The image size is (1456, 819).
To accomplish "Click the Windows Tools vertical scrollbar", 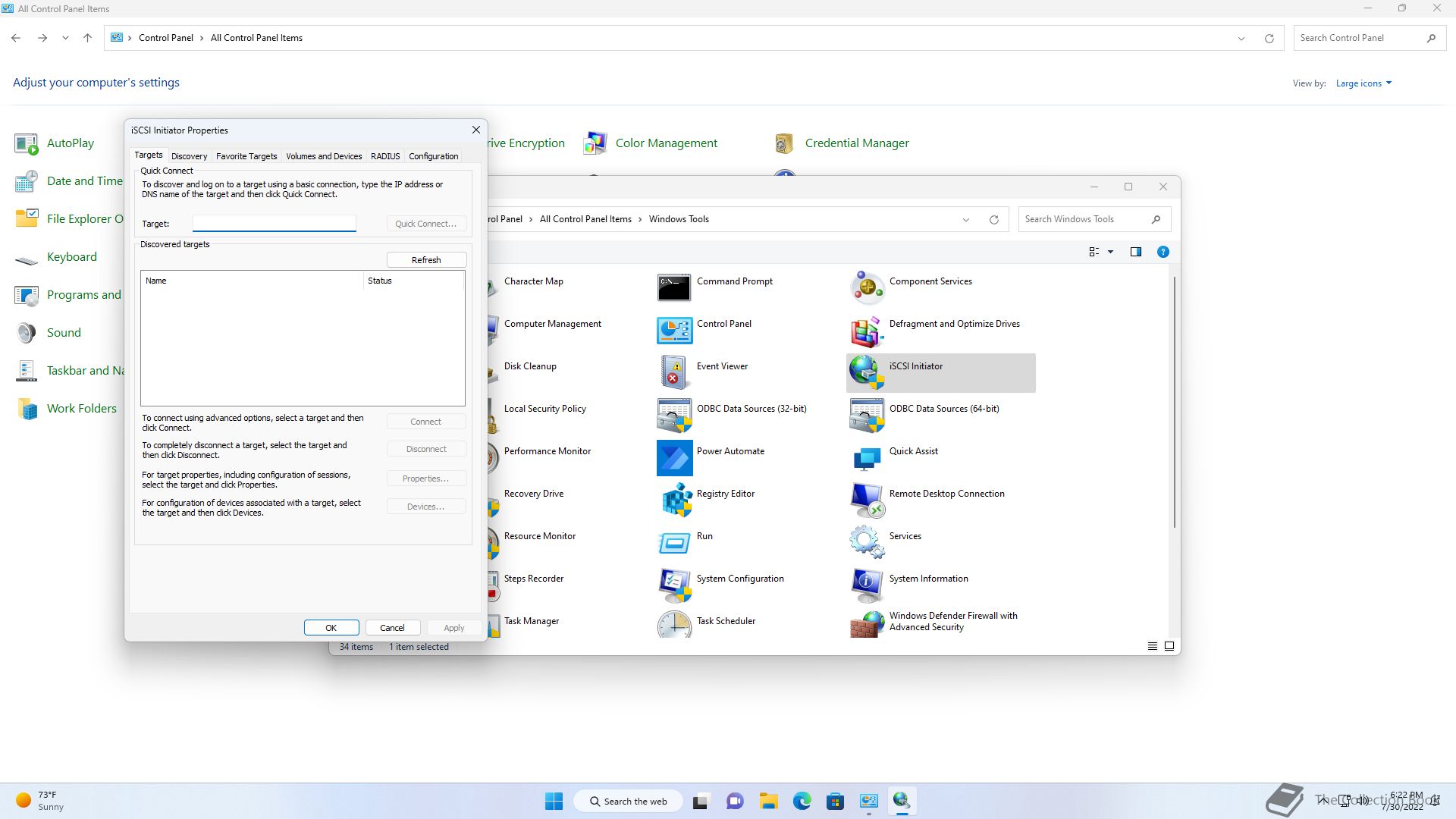I will pyautogui.click(x=1174, y=402).
